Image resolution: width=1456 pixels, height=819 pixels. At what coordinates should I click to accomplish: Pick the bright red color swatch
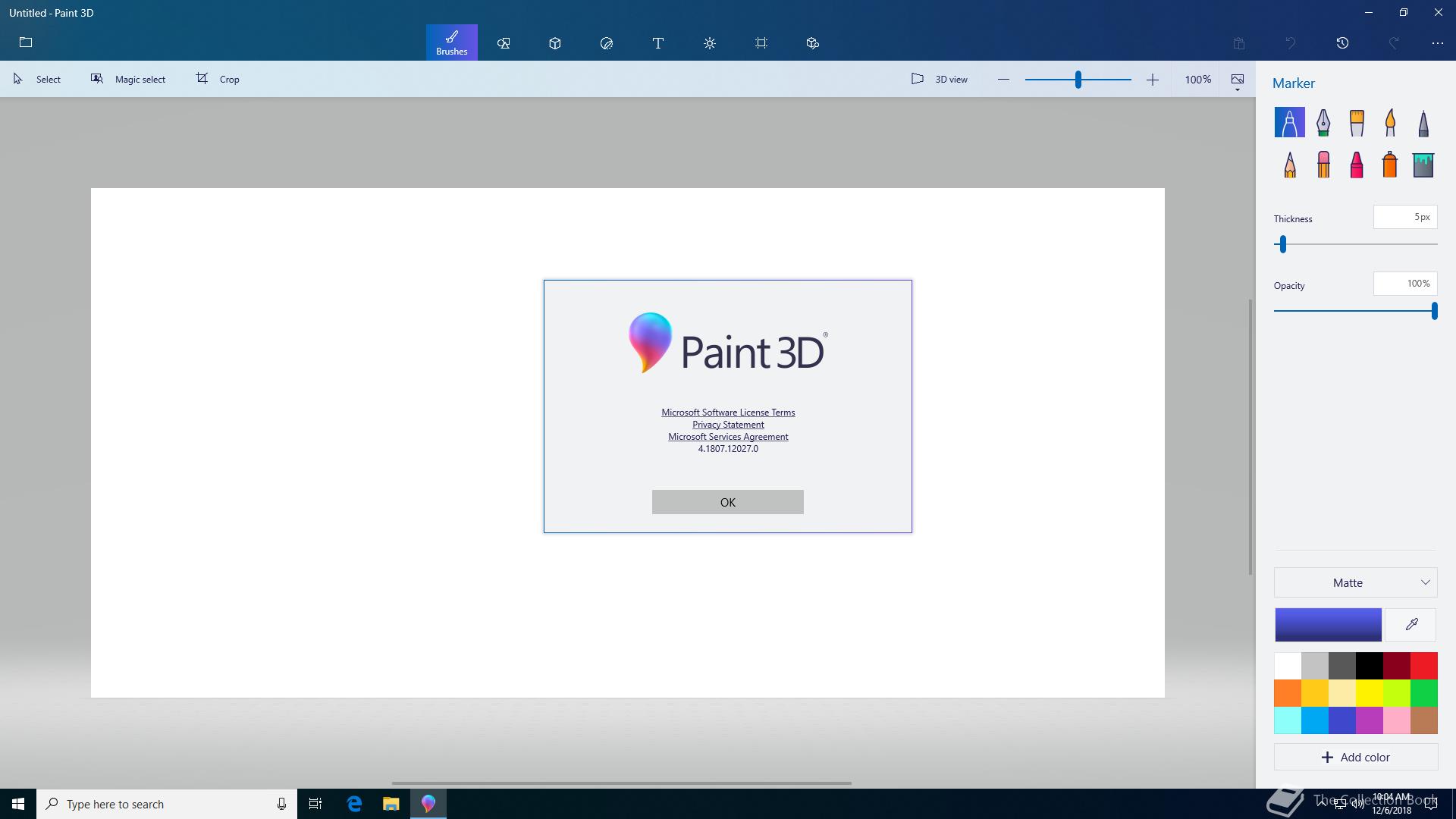(x=1424, y=666)
